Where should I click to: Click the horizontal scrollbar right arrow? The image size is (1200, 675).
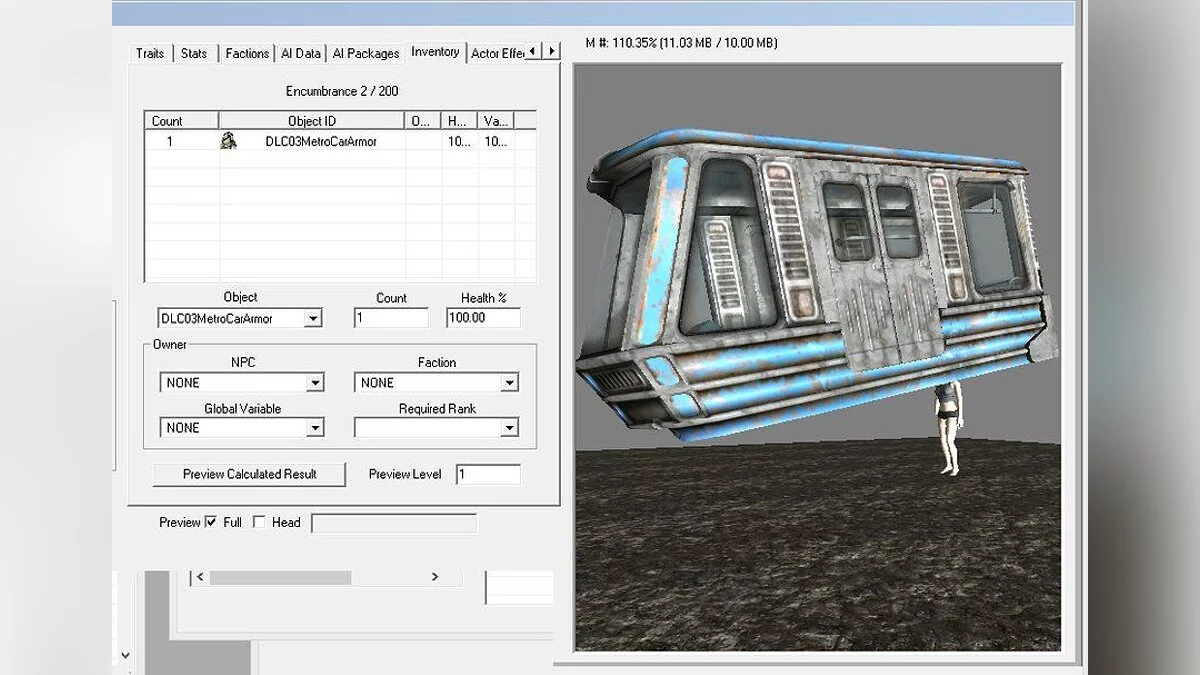click(435, 577)
